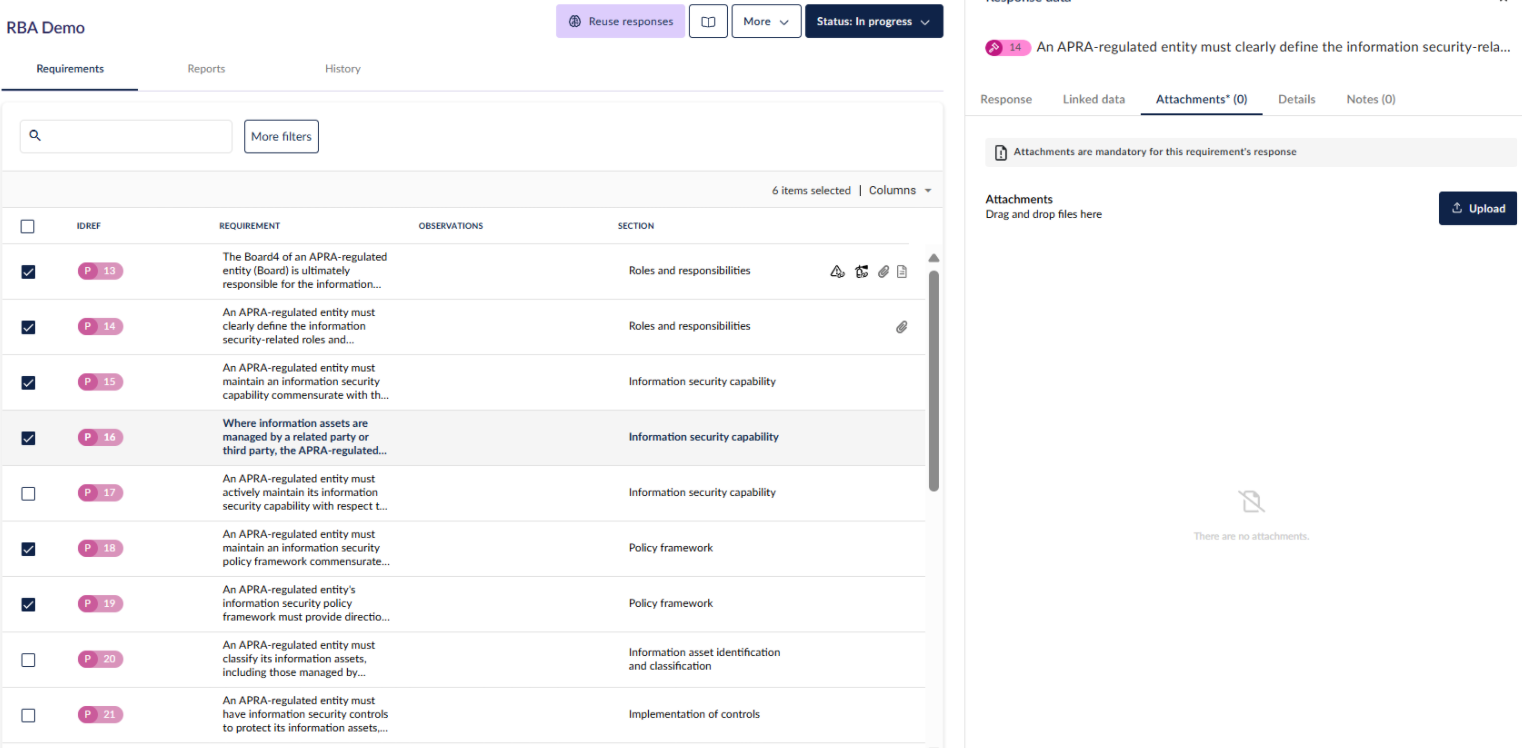Image resolution: width=1522 pixels, height=748 pixels.
Task: Uncheck the checkbox for requirement 14
Action: [28, 327]
